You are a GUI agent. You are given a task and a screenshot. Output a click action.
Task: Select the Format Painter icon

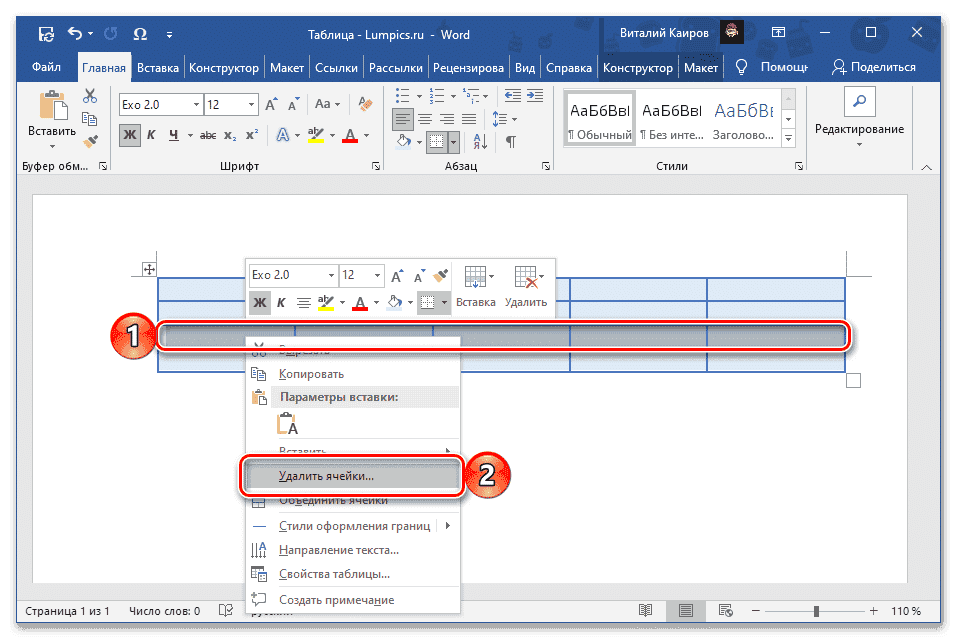pyautogui.click(x=90, y=141)
